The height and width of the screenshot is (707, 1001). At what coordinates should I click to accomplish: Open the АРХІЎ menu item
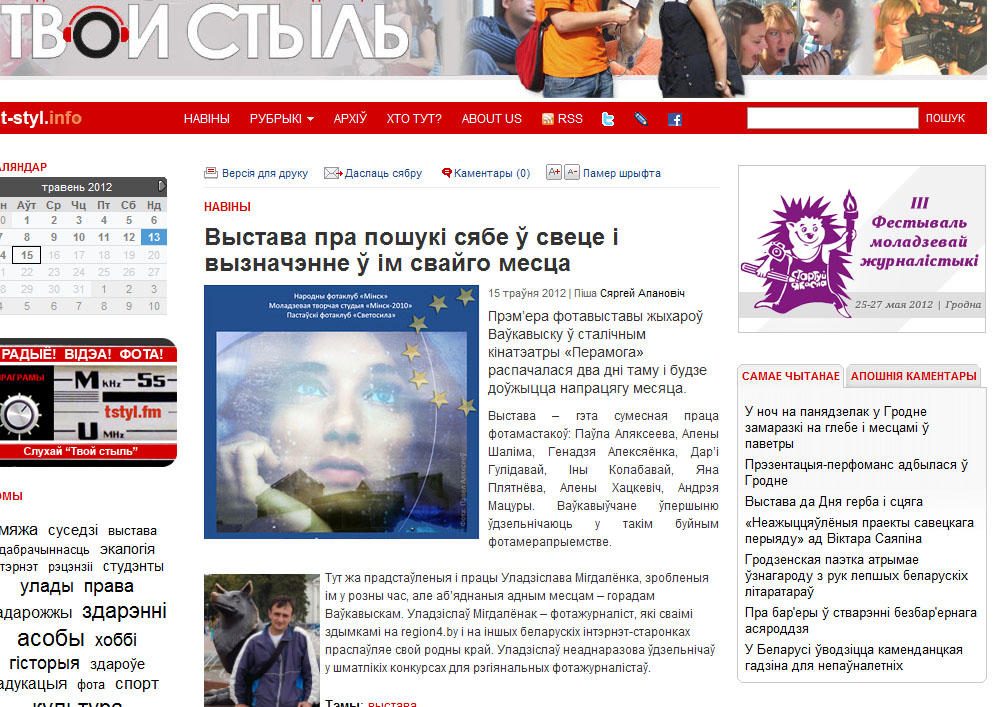tap(350, 119)
